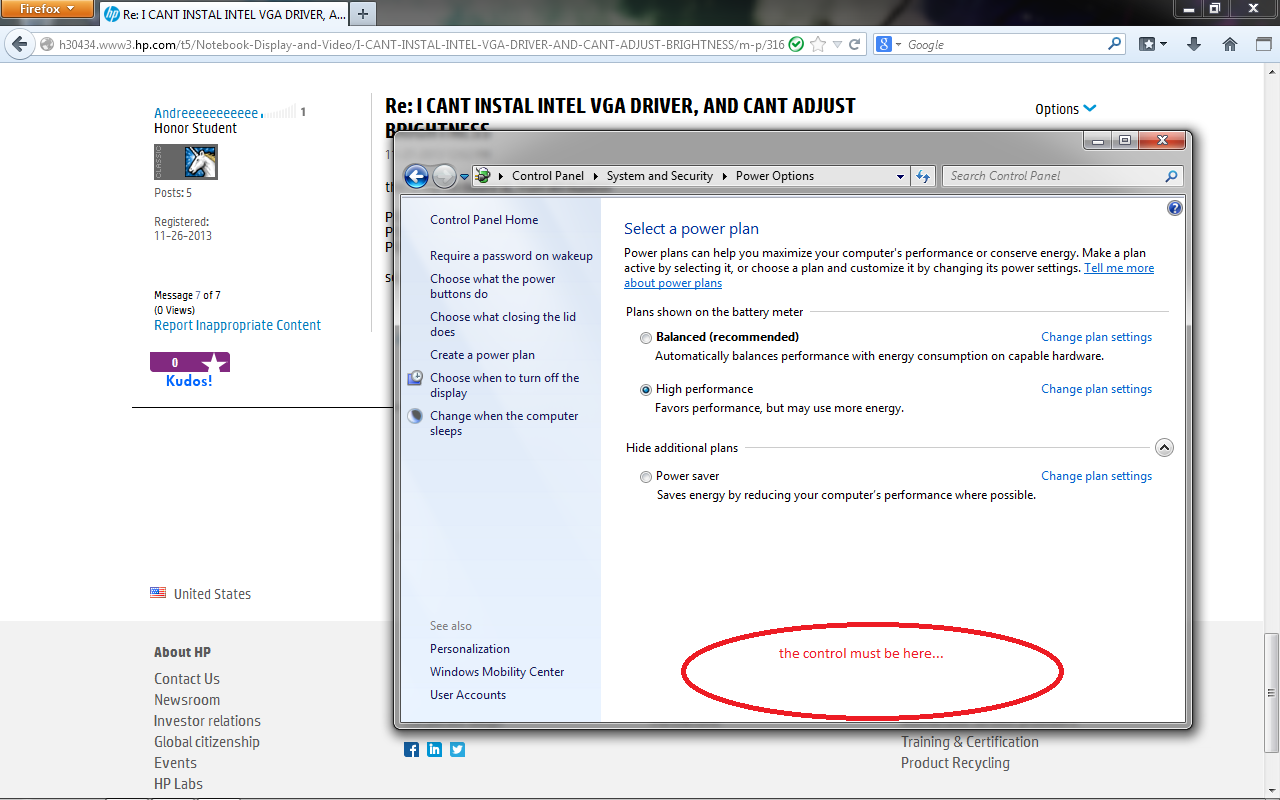The image size is (1280, 800).
Task: Click the green checkmark icon in address bar
Action: 796,44
